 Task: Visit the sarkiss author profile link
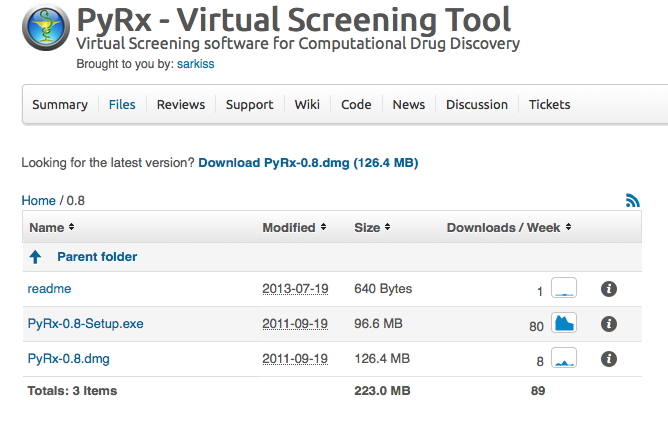196,64
